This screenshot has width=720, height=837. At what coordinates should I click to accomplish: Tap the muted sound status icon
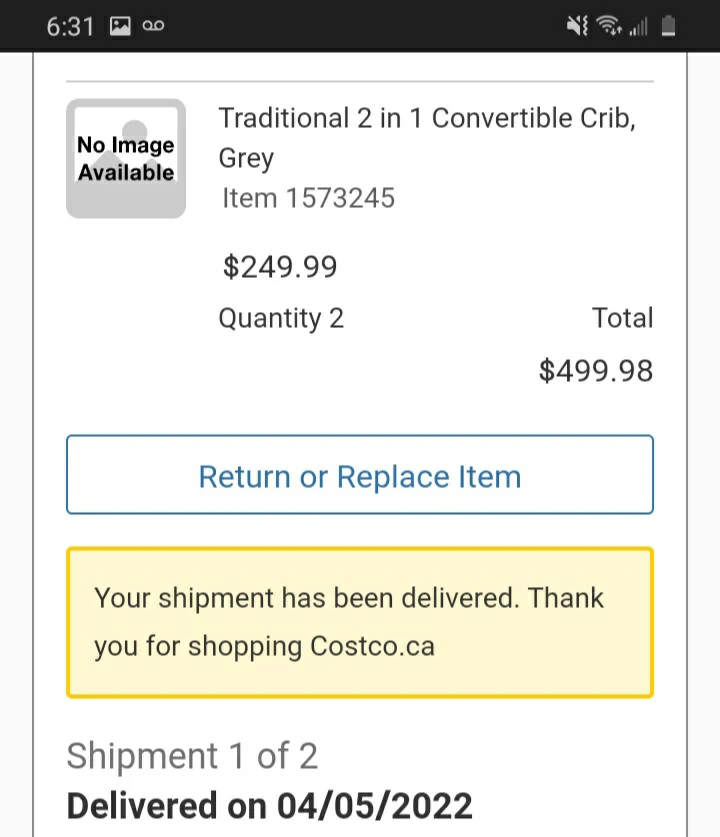[x=577, y=27]
